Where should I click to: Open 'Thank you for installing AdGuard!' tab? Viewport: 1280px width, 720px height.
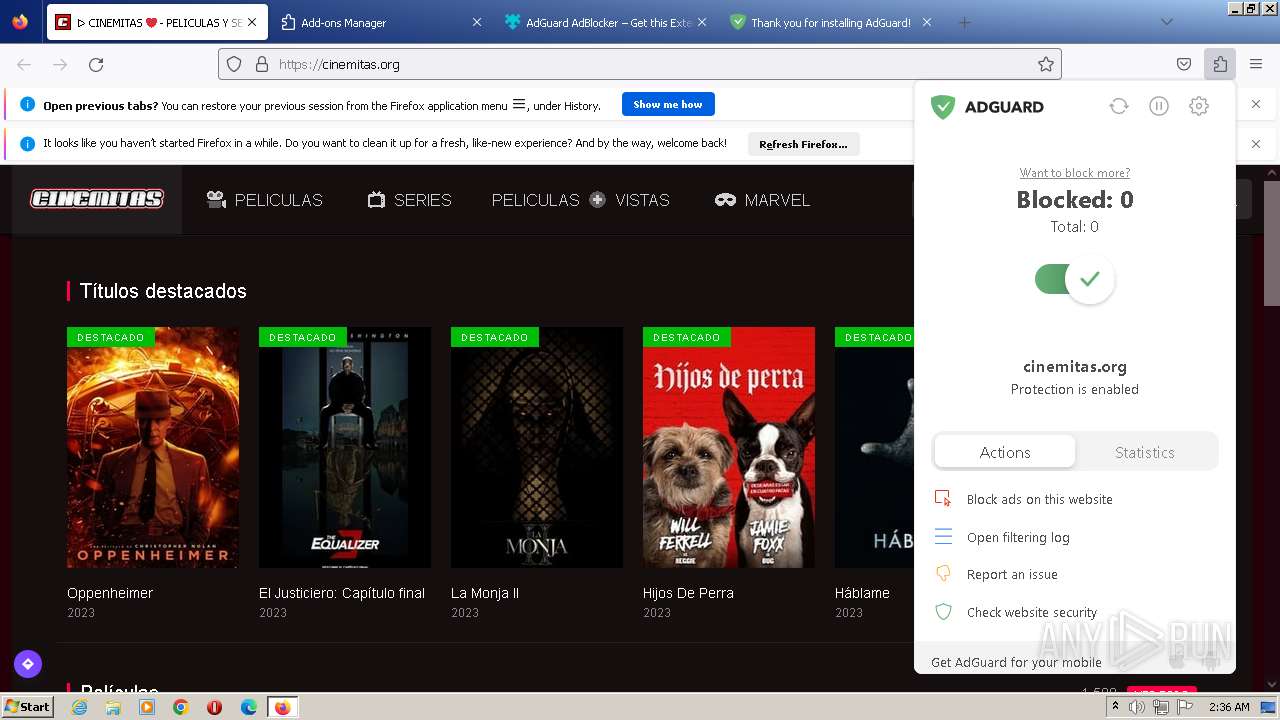(x=830, y=22)
